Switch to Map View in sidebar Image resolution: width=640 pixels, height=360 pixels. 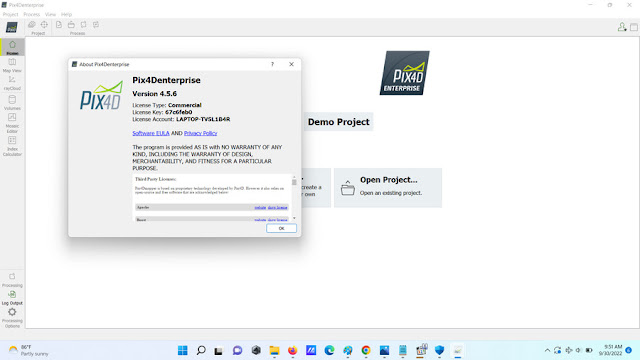pos(12,65)
